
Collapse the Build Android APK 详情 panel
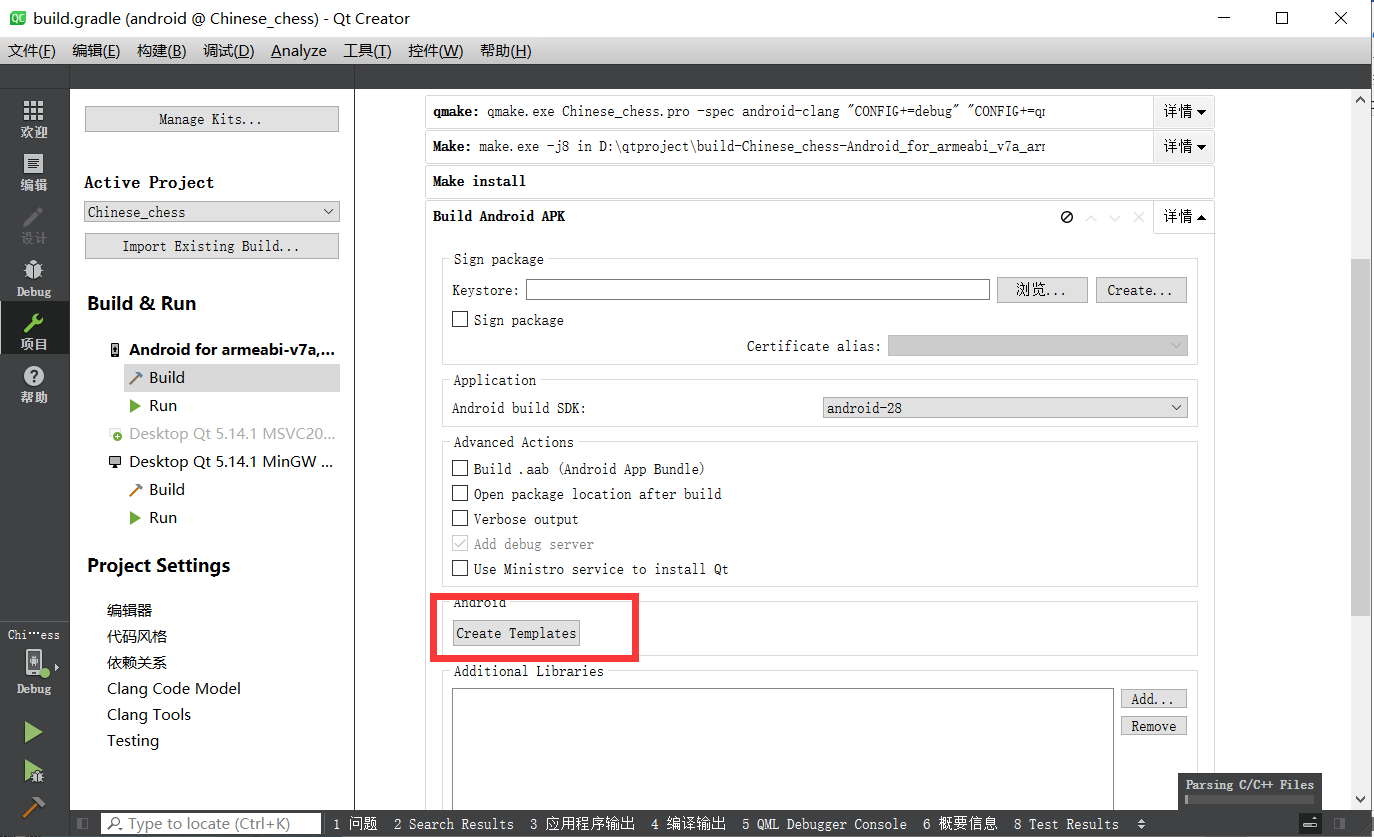pos(1183,216)
